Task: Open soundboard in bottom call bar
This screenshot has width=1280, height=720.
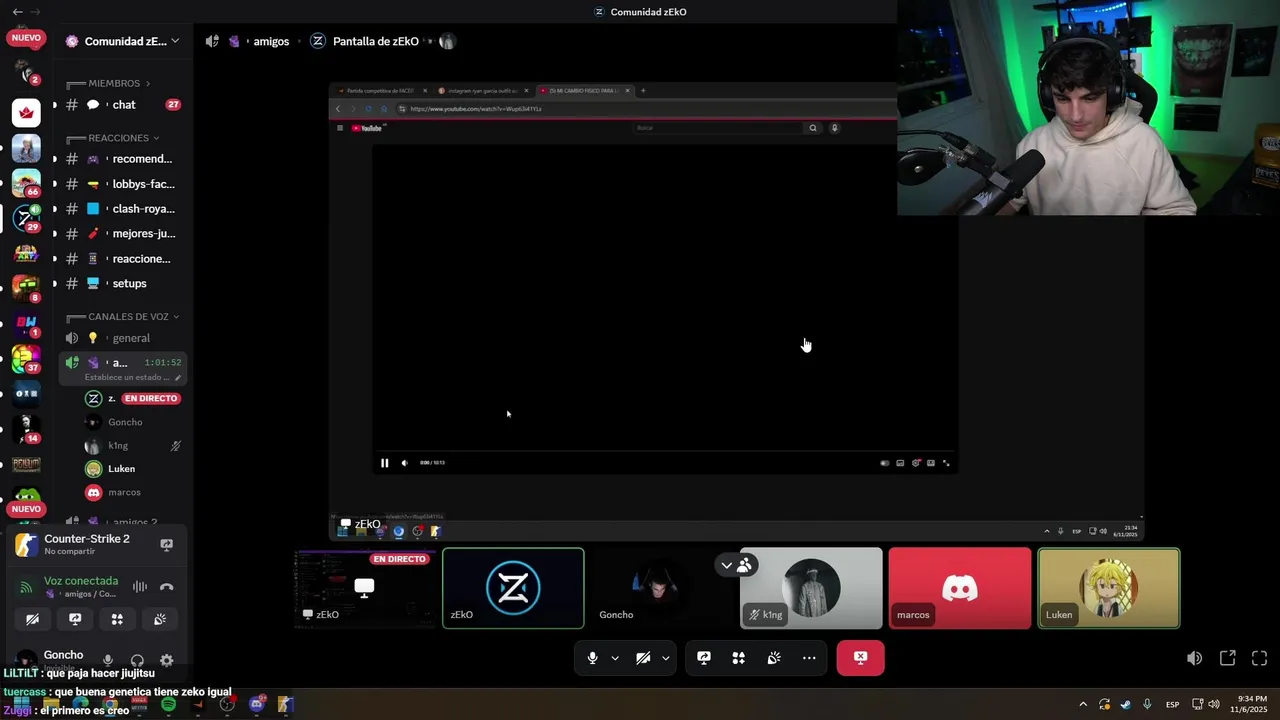Action: tap(774, 658)
